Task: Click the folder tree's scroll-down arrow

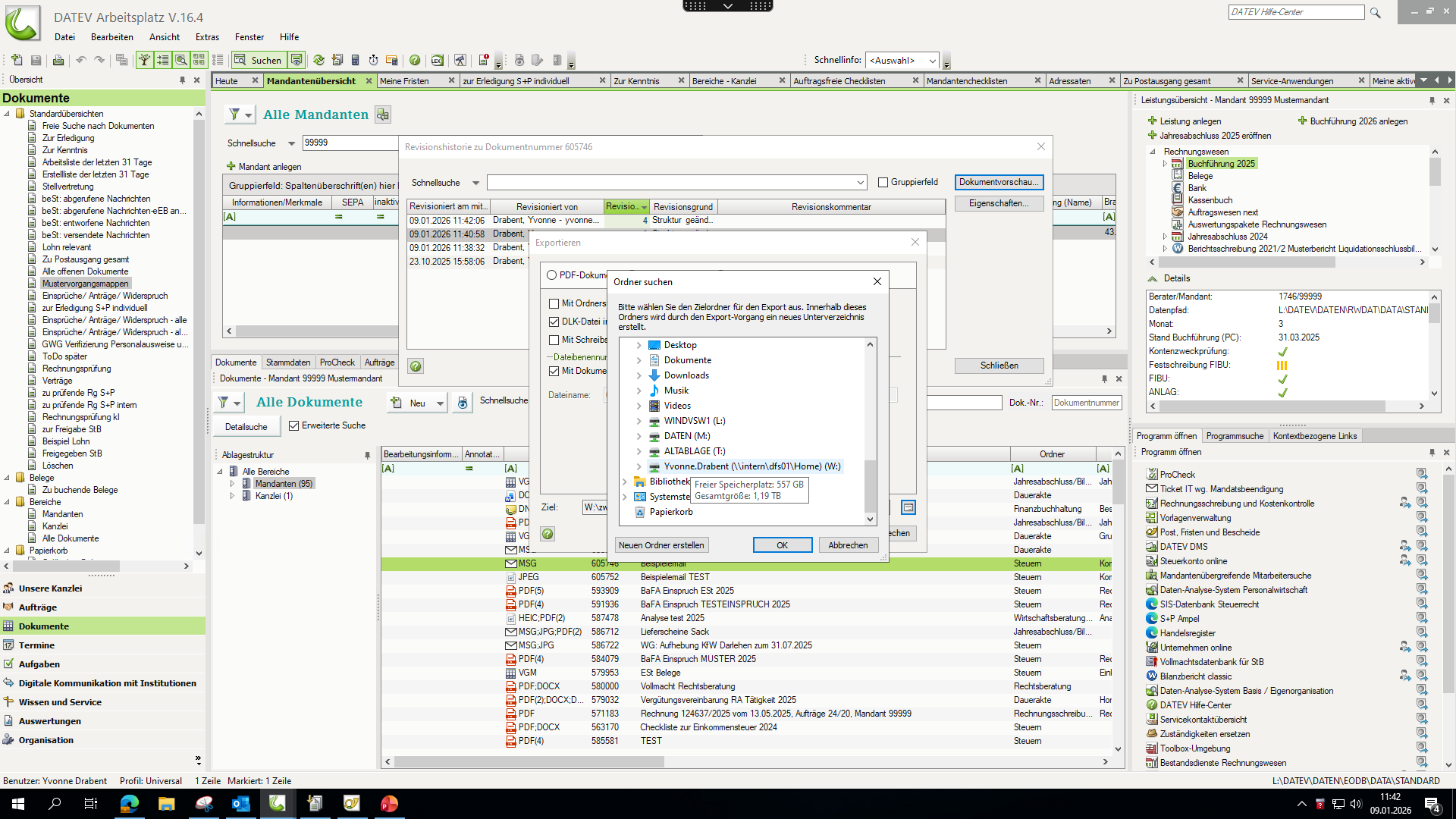Action: pos(870,519)
